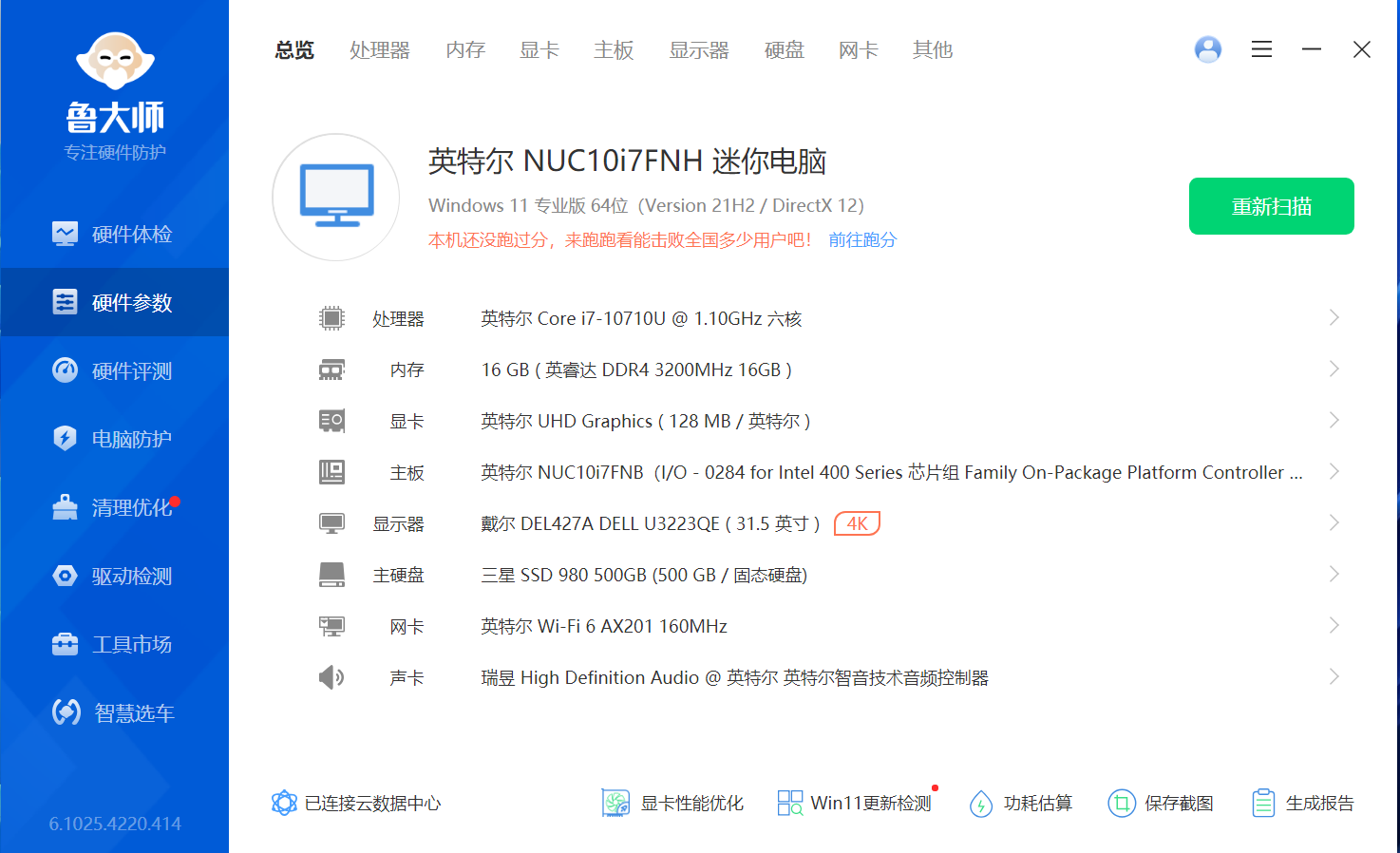
Task: Click the NUC10i7FNB motherboard text
Action: (892, 473)
